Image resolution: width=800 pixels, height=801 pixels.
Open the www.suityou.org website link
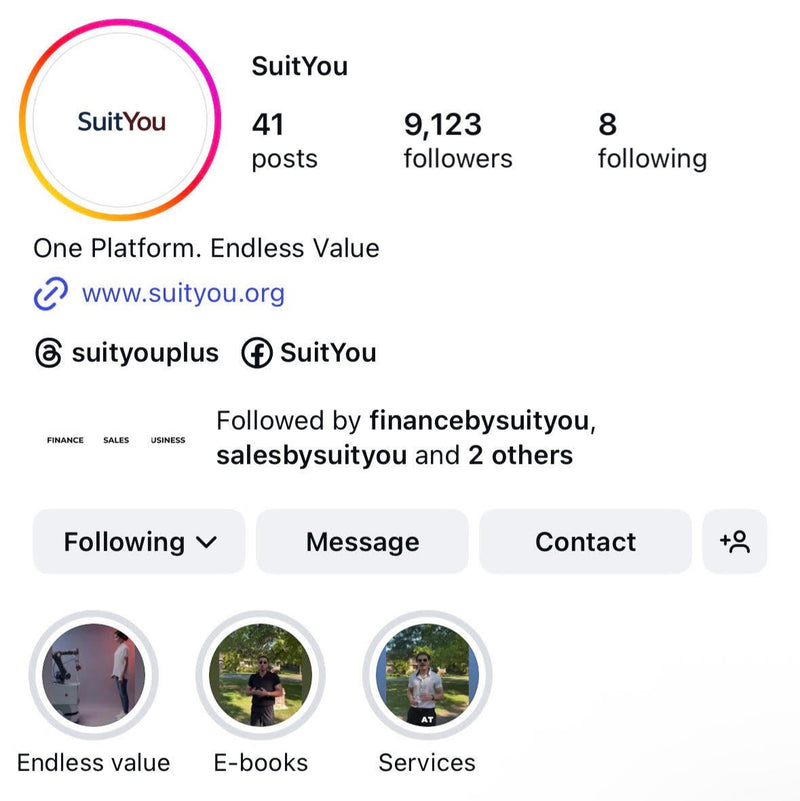coord(183,294)
